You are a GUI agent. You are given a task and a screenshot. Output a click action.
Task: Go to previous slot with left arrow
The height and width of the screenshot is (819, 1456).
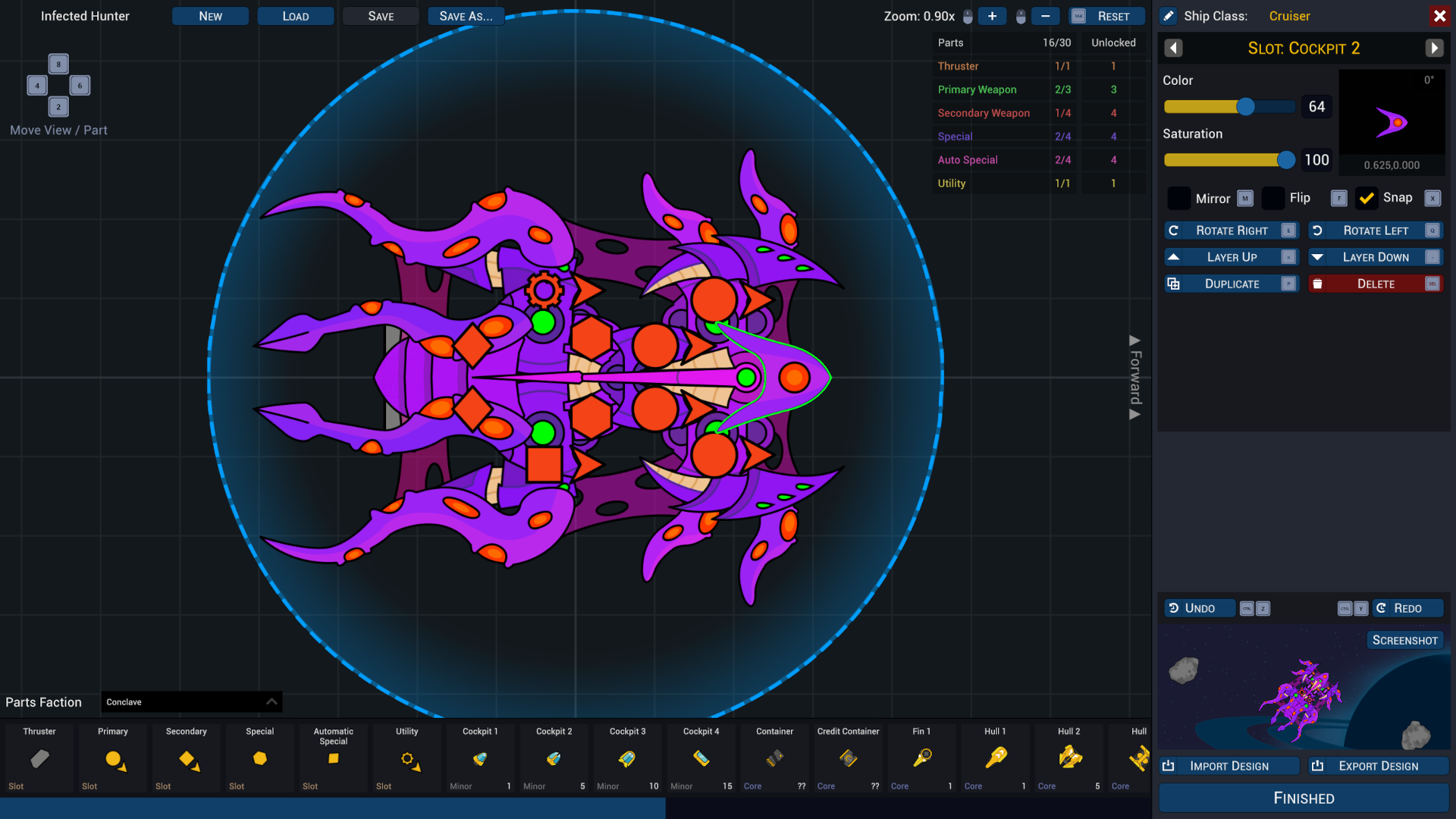[1173, 49]
